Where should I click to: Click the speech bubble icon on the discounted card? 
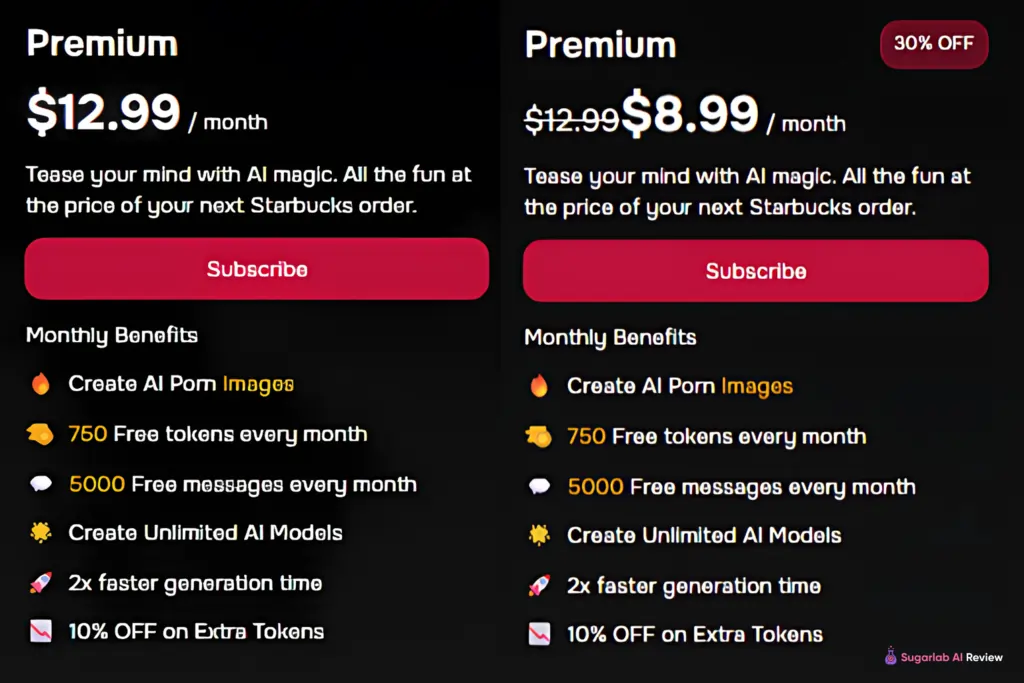click(x=541, y=486)
